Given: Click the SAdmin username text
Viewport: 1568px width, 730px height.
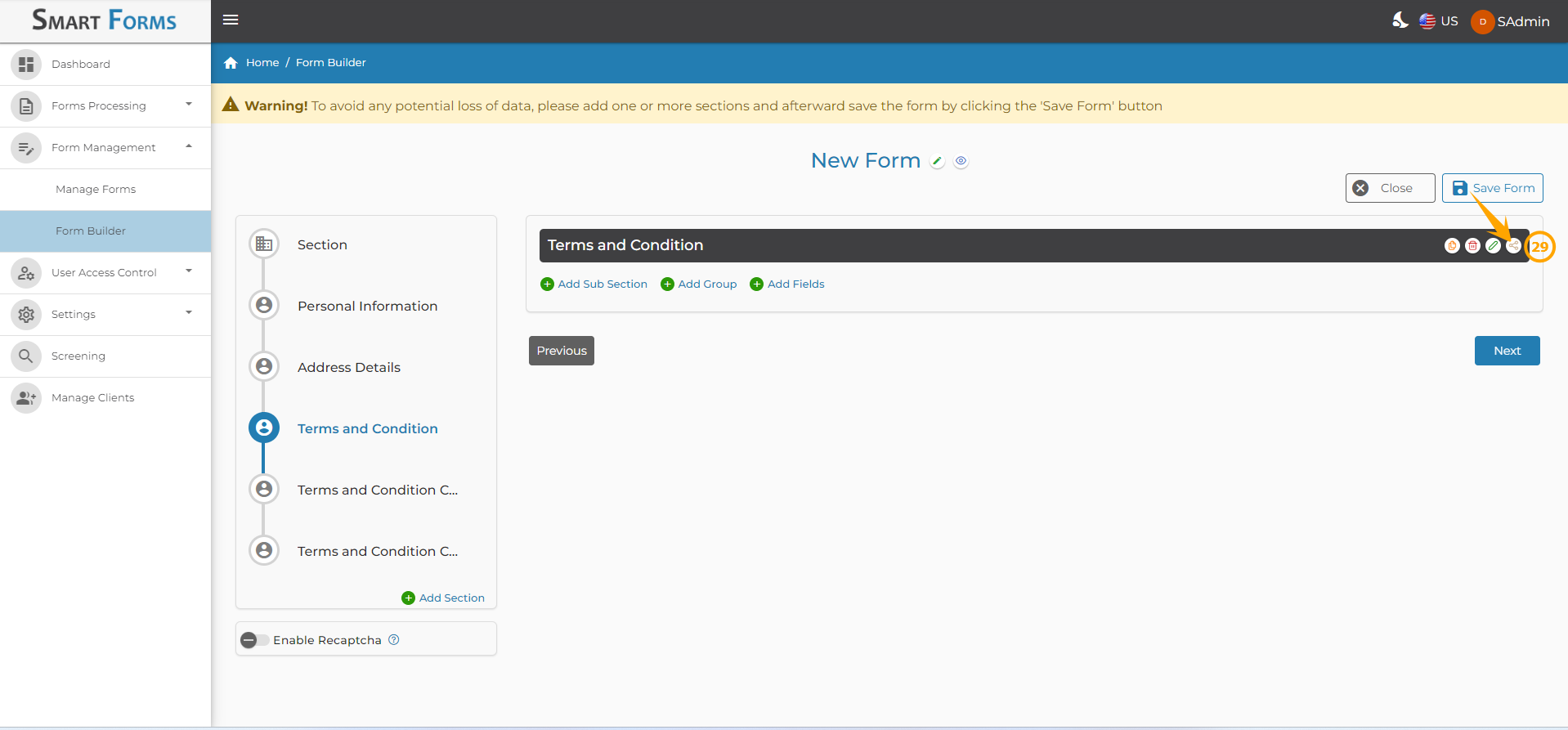Looking at the screenshot, I should [1523, 21].
